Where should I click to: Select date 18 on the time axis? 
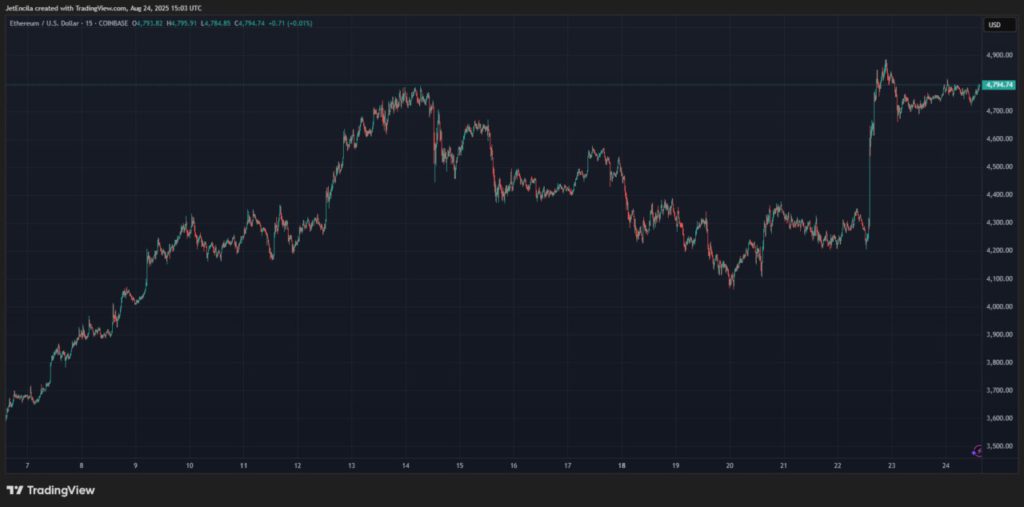coord(622,466)
